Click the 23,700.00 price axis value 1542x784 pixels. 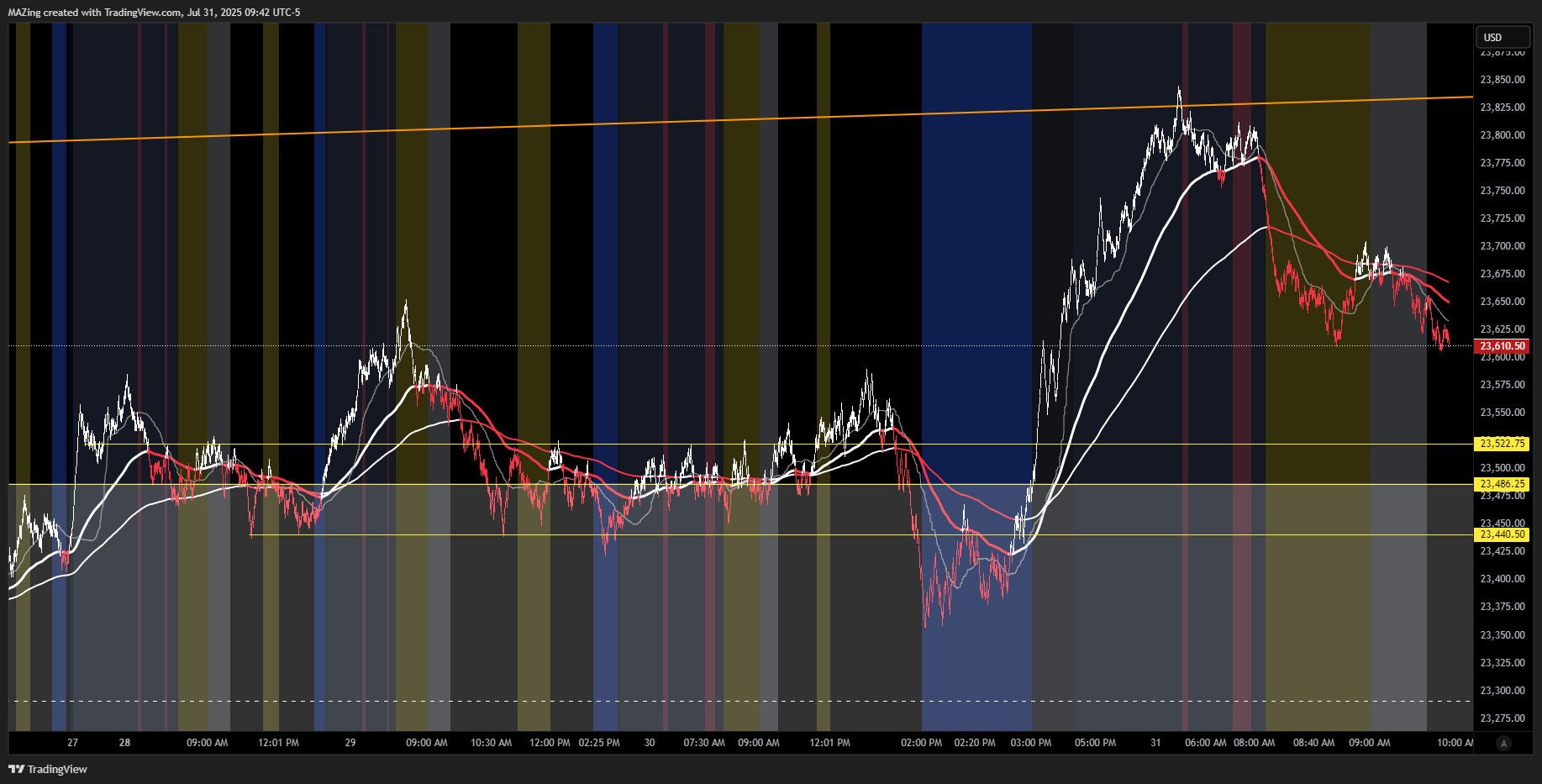tap(1503, 246)
